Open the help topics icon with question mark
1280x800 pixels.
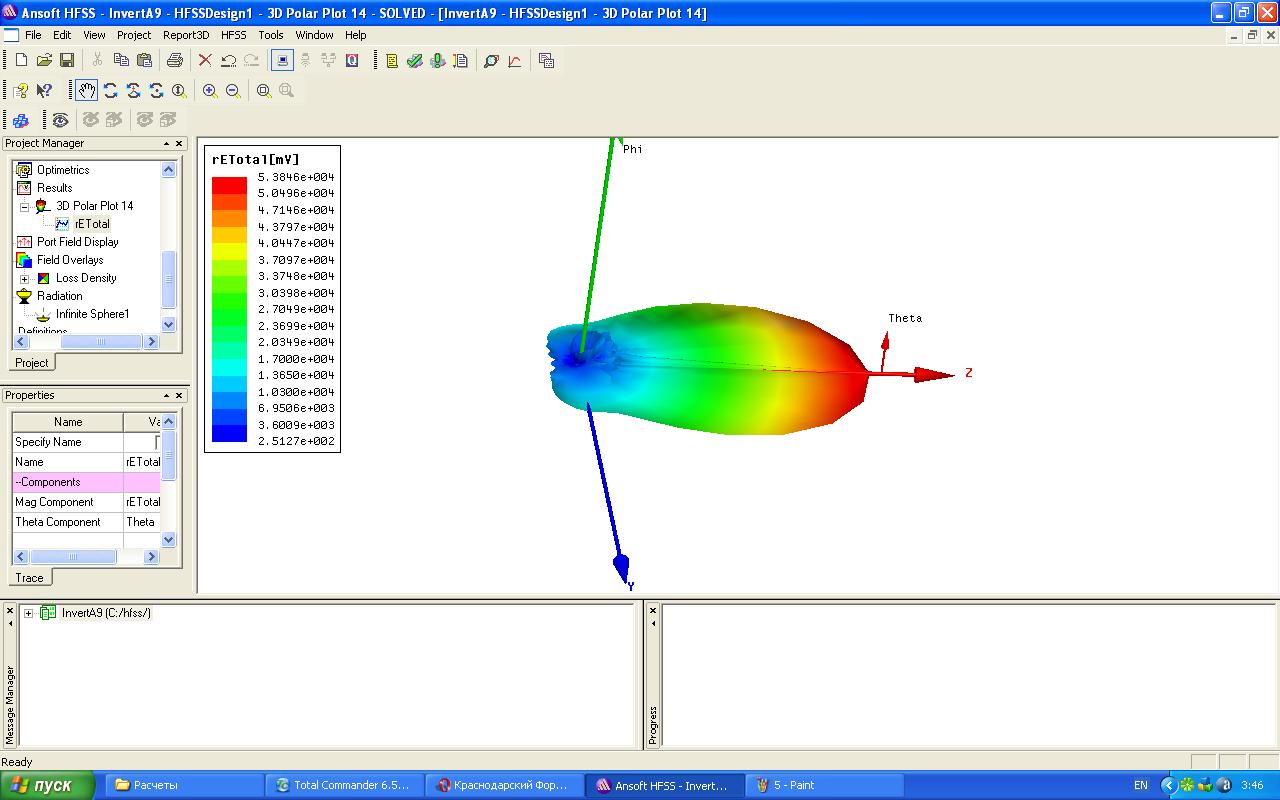pos(21,91)
